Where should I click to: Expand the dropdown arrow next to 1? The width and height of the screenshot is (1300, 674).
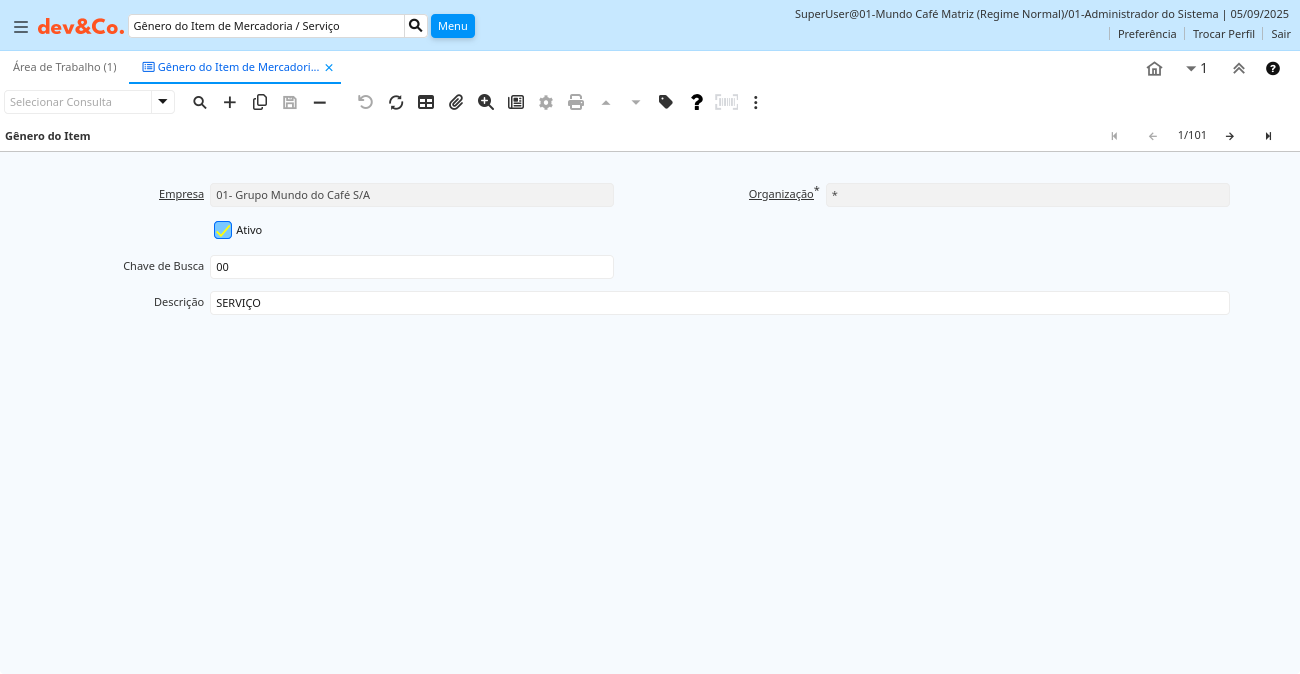[1191, 68]
